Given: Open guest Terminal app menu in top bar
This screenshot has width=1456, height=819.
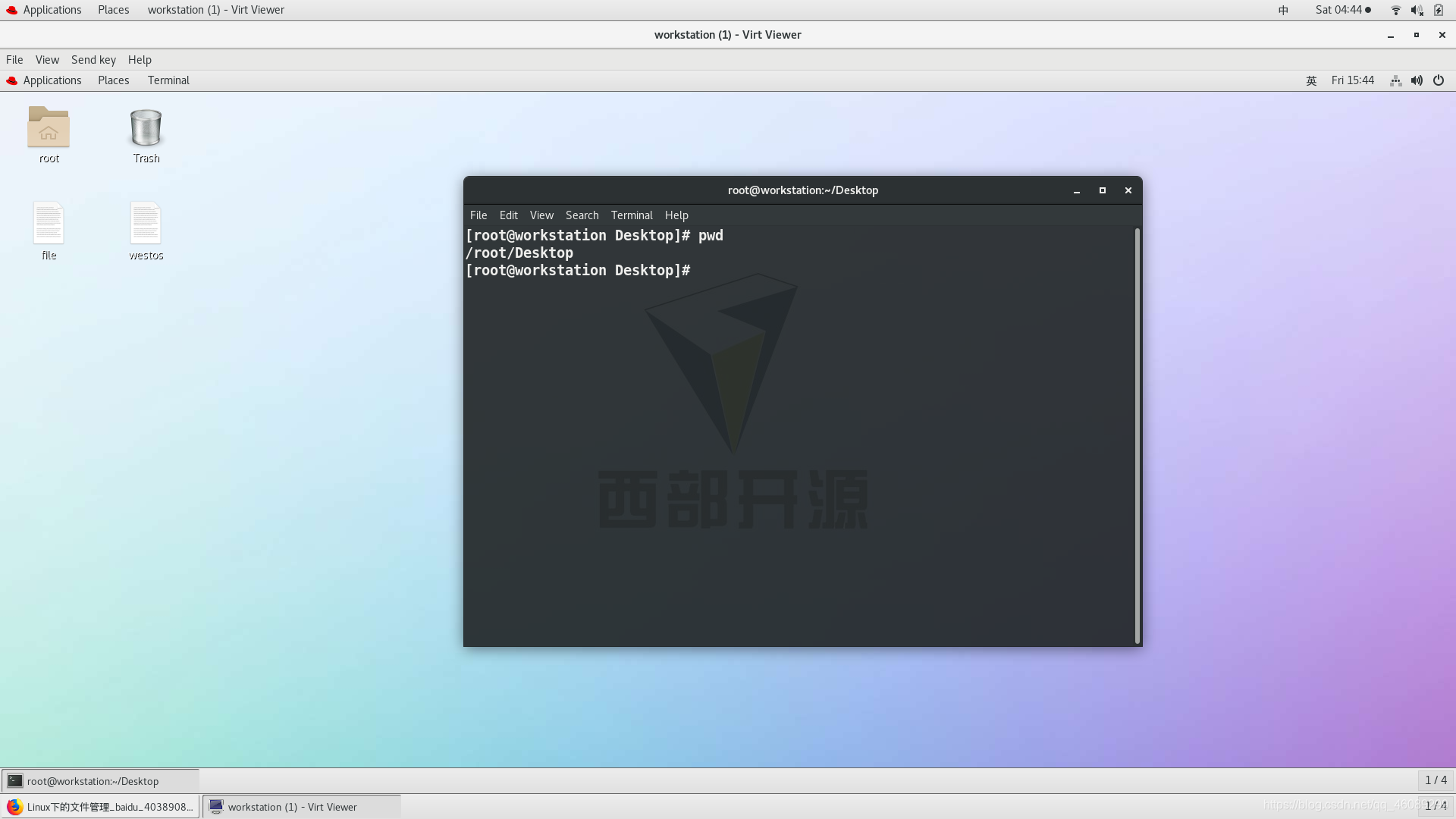Looking at the screenshot, I should [x=168, y=80].
